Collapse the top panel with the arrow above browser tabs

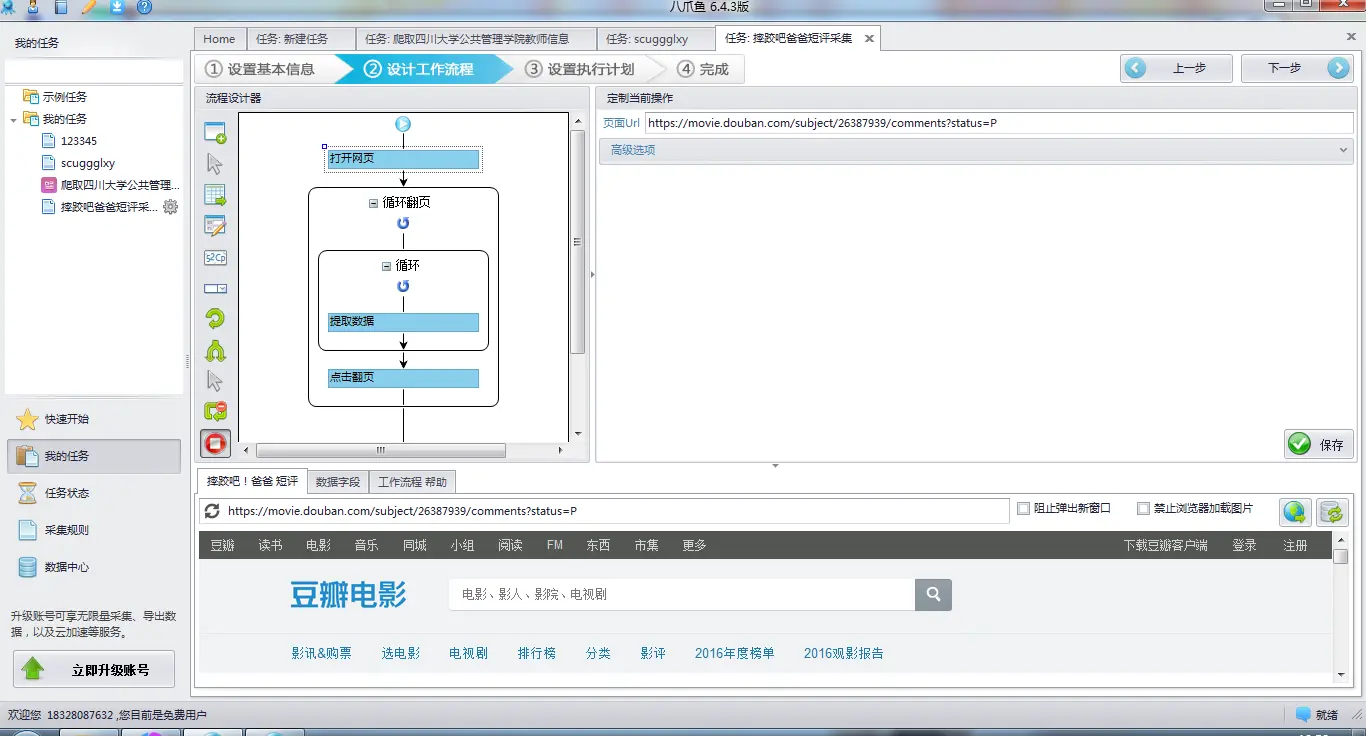pos(775,466)
